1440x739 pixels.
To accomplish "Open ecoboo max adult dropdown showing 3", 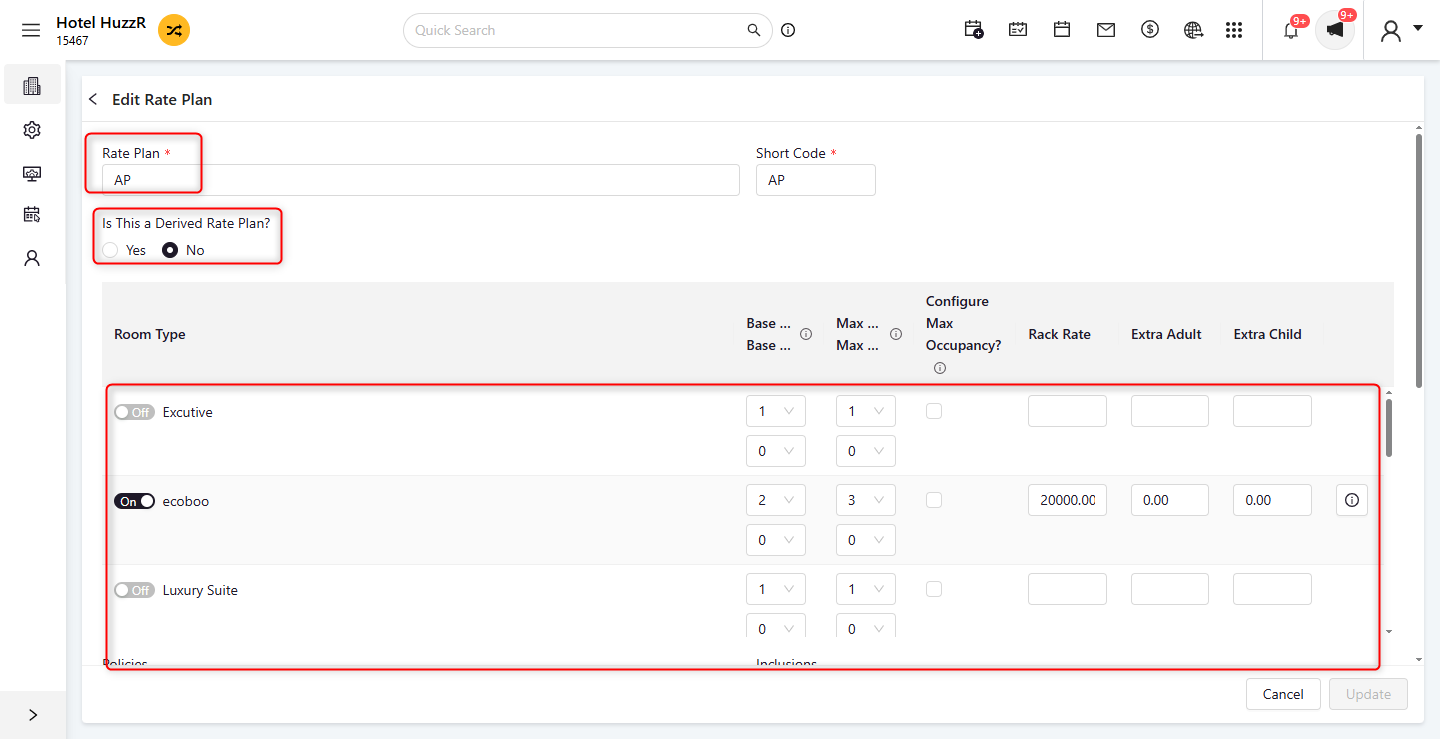I will point(866,500).
